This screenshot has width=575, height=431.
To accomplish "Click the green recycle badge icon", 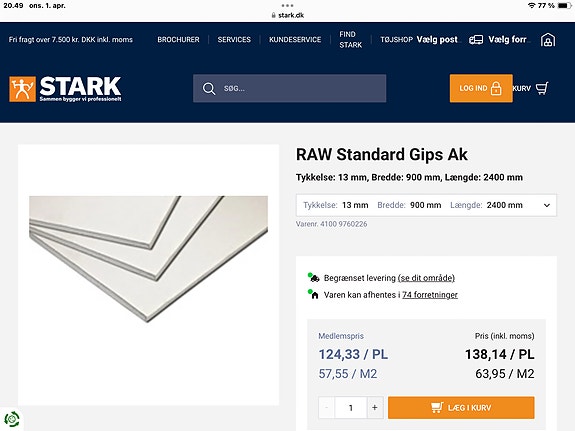I will click(12, 419).
